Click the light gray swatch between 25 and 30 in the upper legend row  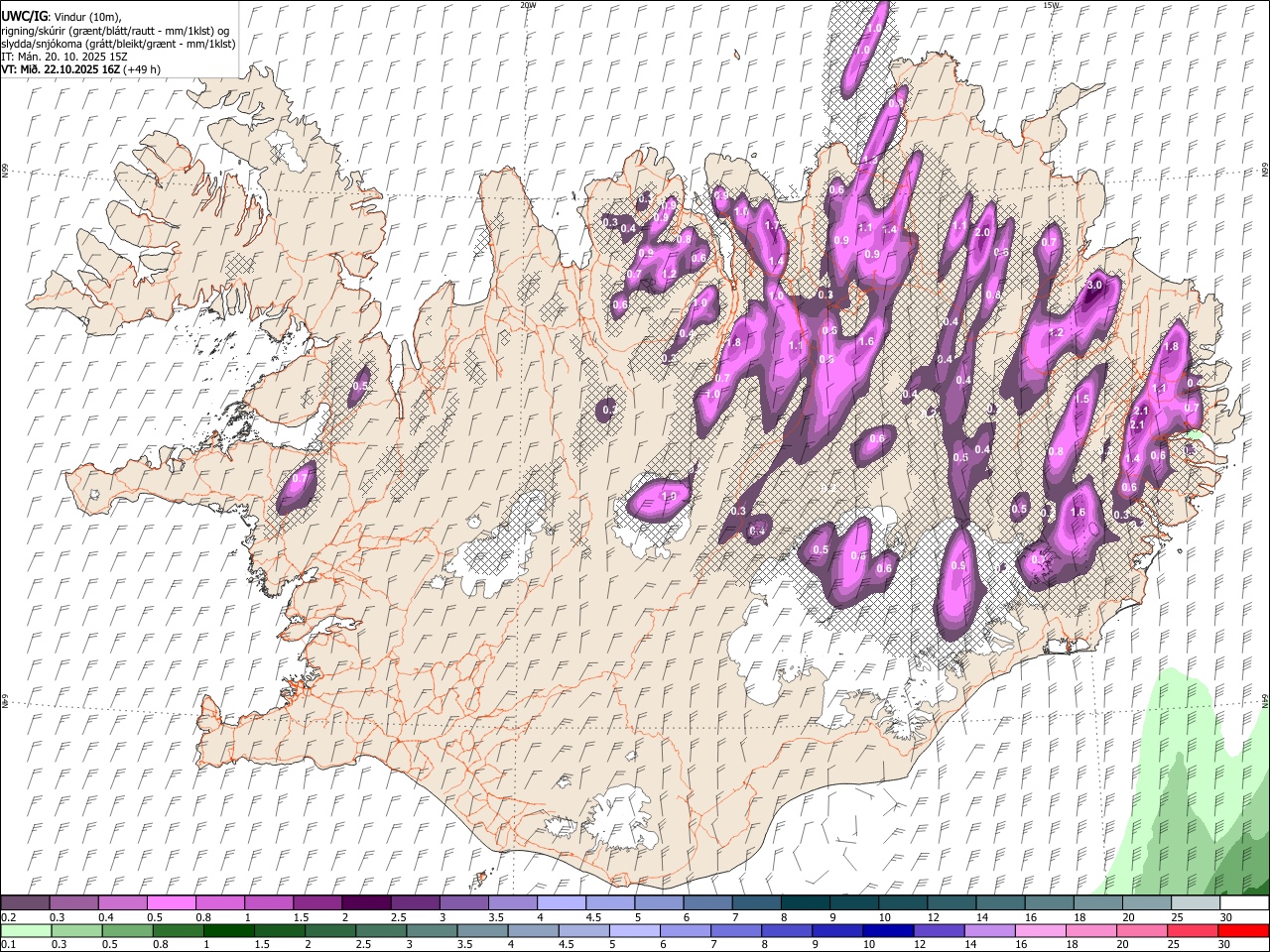point(1195,903)
